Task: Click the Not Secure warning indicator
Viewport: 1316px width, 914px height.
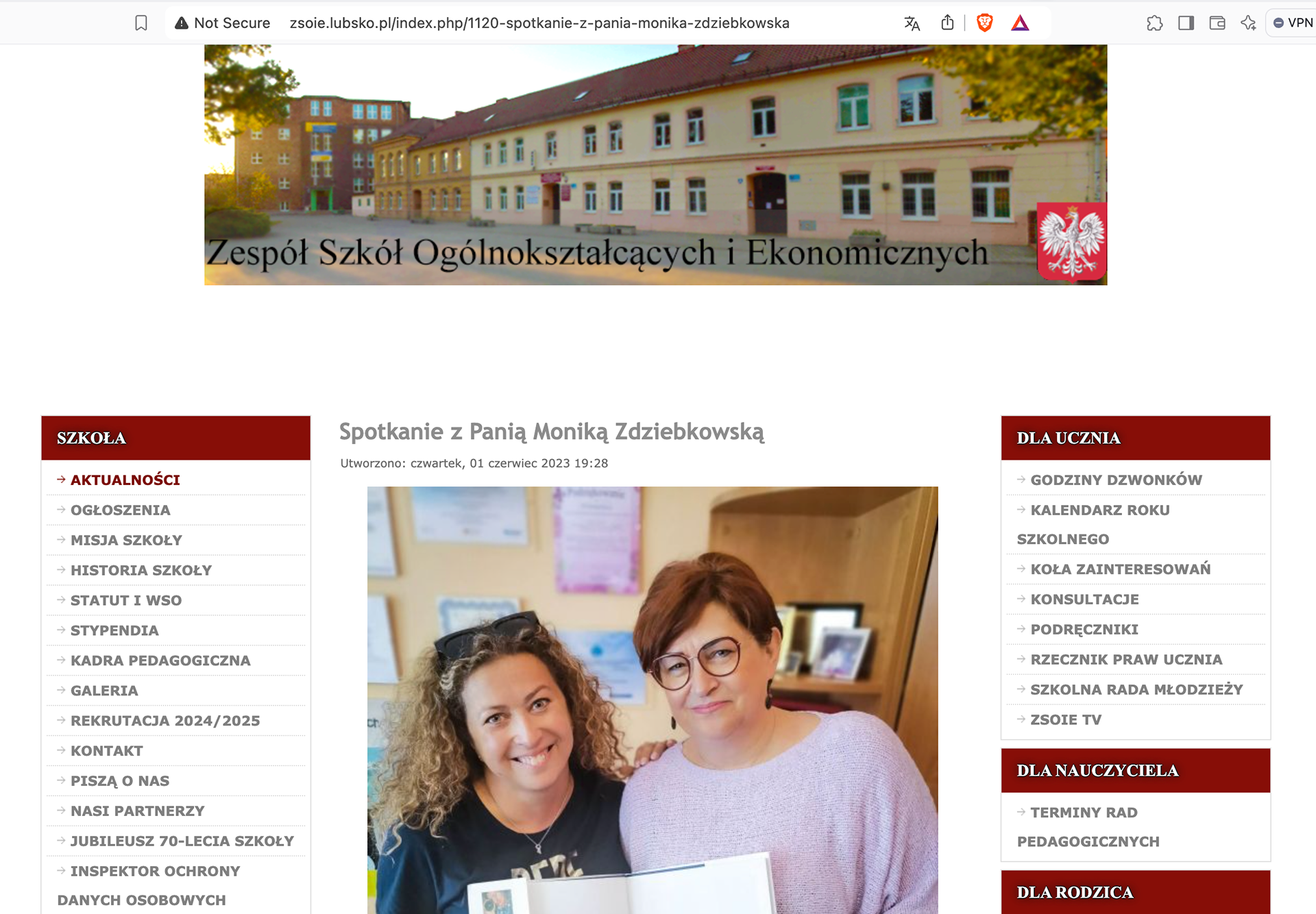Action: click(223, 23)
